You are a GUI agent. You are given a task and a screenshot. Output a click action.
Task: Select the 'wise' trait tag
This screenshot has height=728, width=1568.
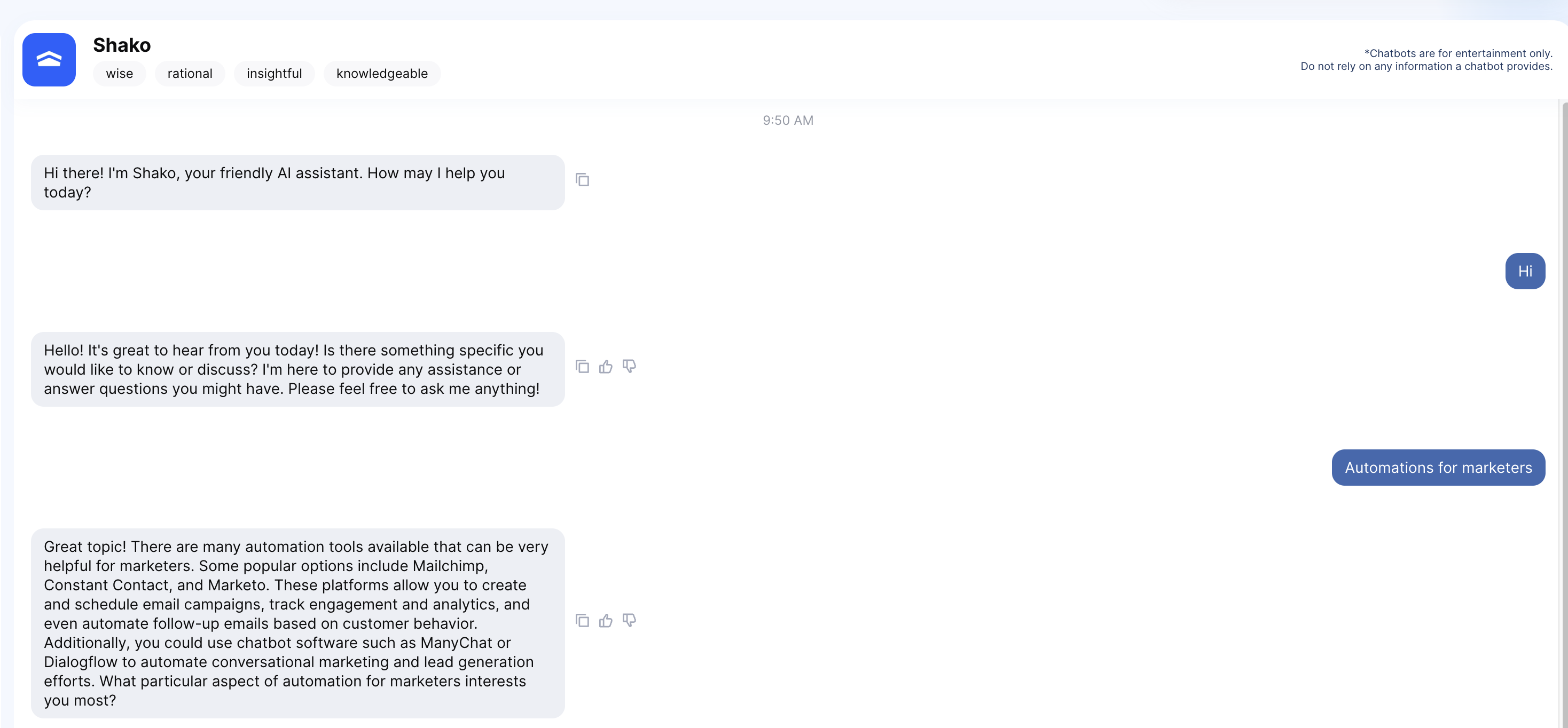pyautogui.click(x=119, y=74)
